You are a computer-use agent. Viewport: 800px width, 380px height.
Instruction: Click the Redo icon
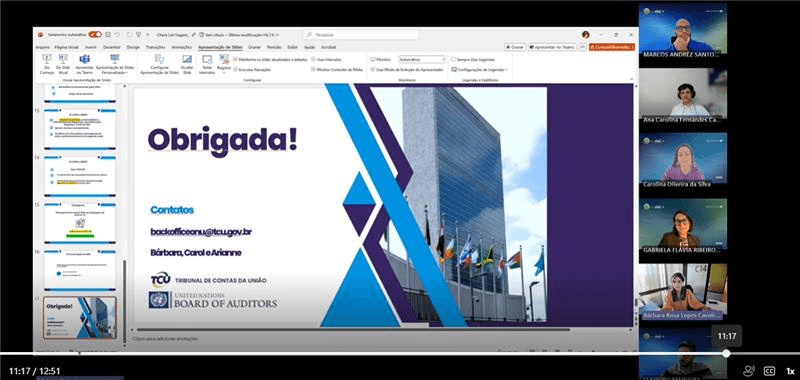tap(129, 35)
